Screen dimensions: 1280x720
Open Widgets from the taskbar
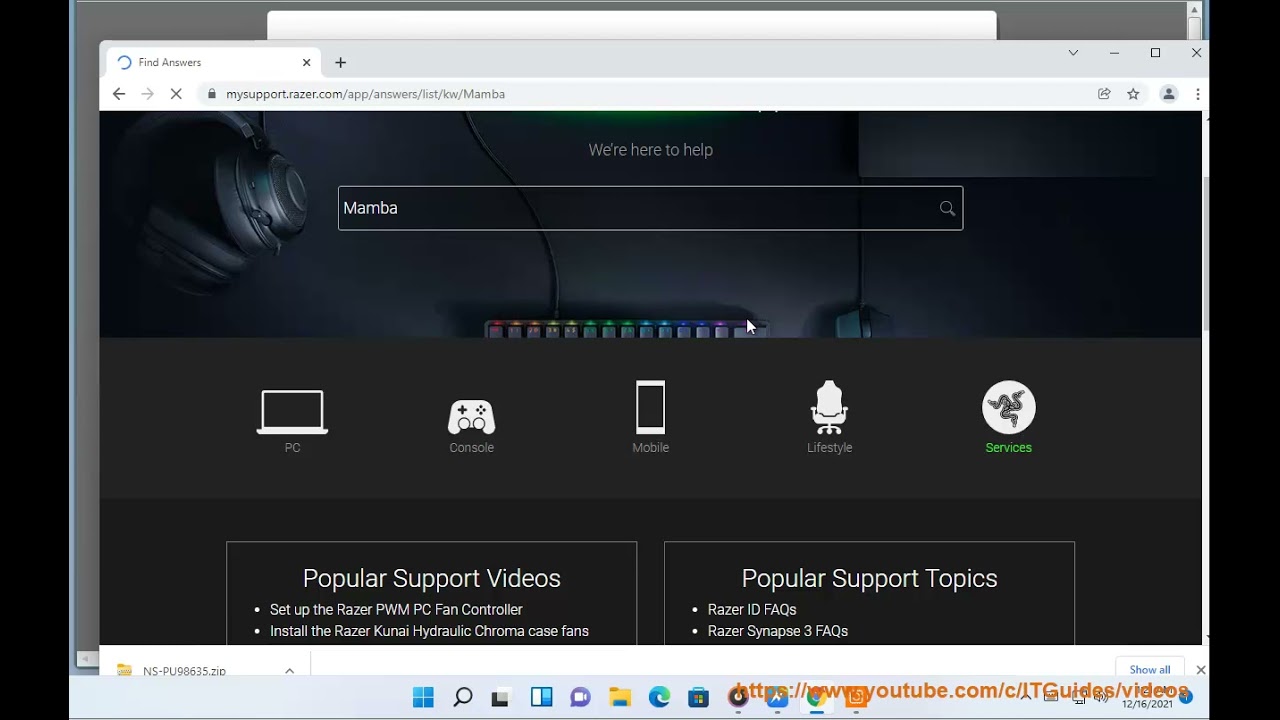pyautogui.click(x=541, y=697)
